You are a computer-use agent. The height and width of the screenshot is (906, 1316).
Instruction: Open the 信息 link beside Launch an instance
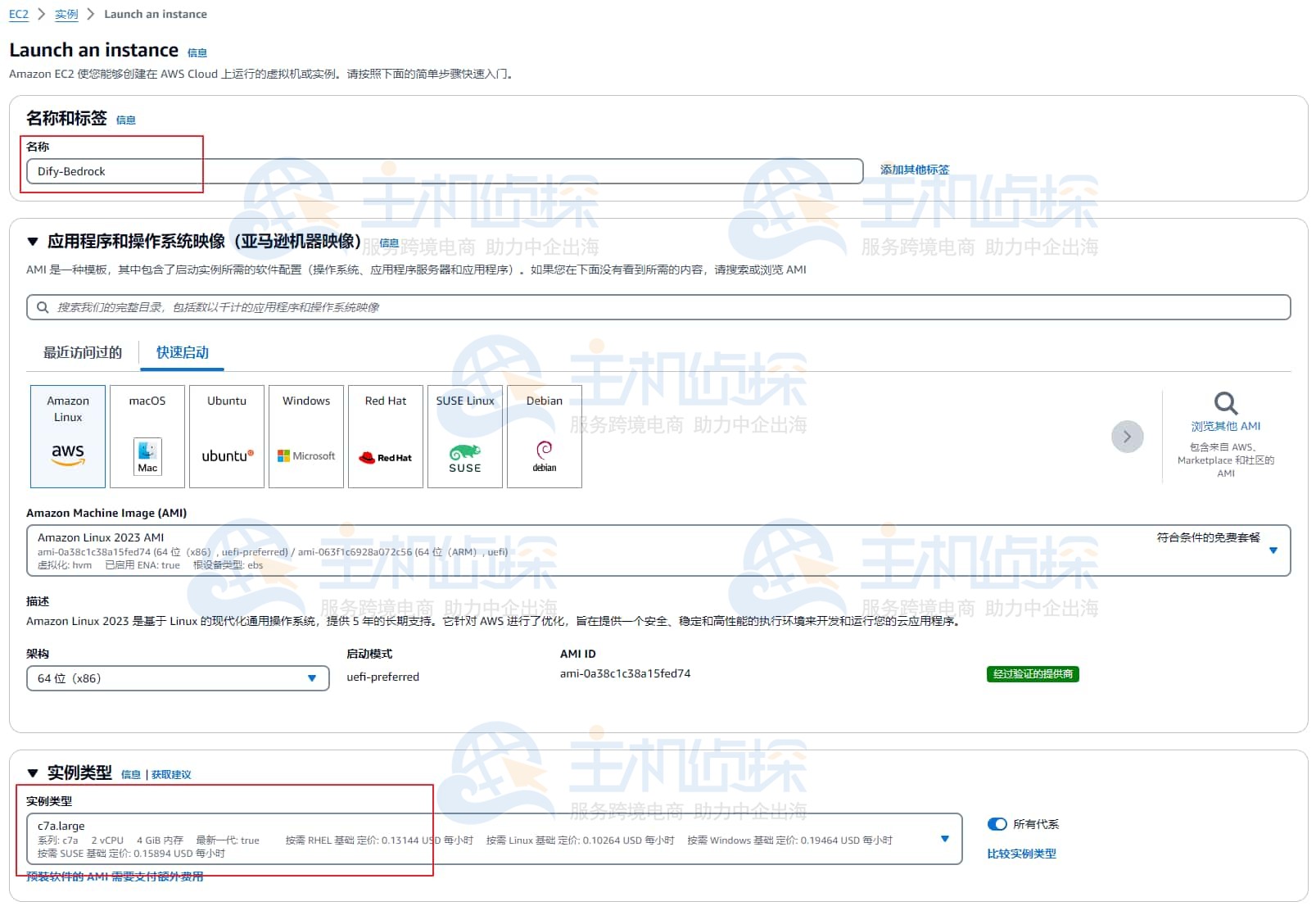(197, 52)
